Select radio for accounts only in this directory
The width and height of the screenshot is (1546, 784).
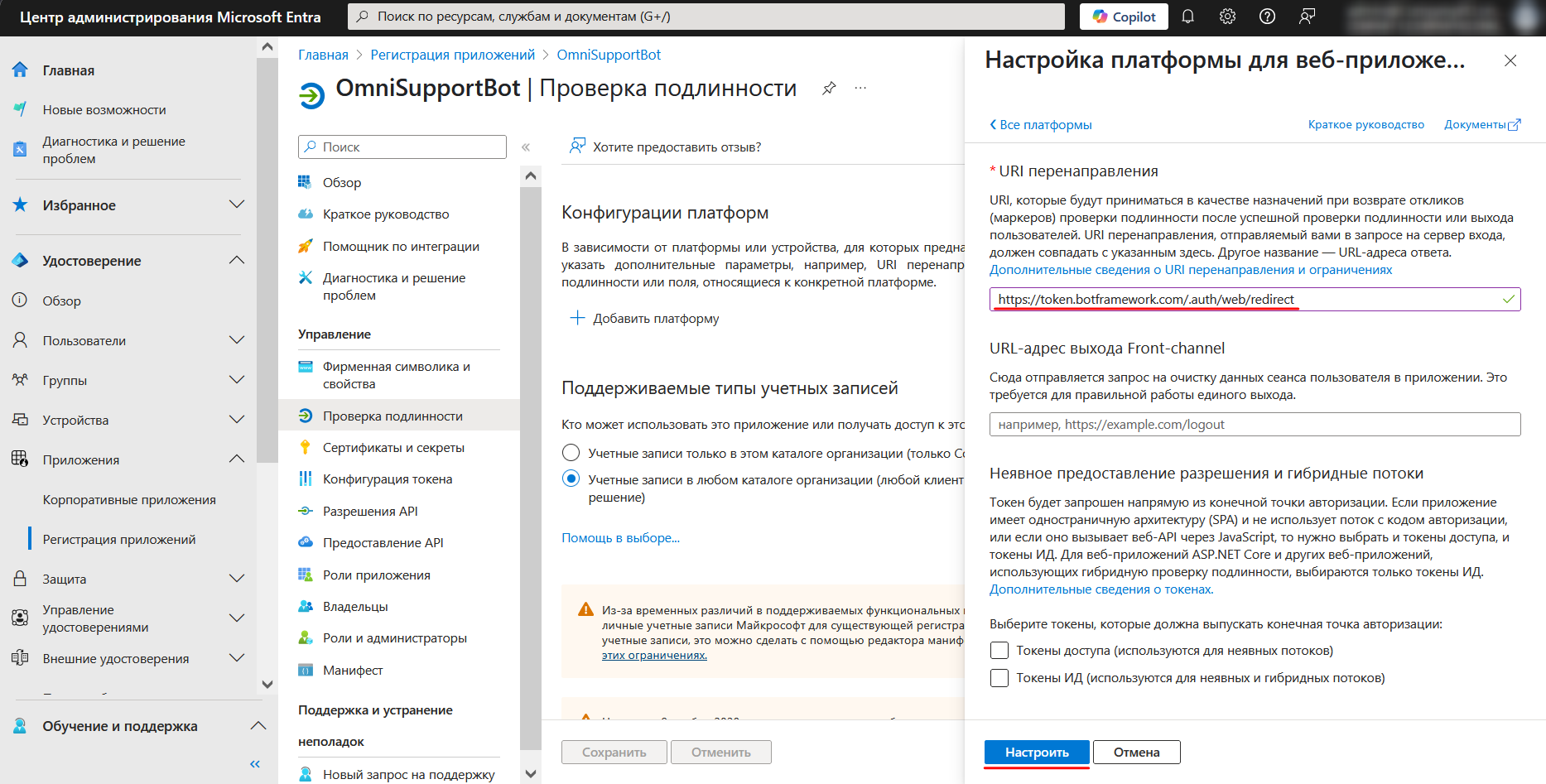pyautogui.click(x=571, y=453)
